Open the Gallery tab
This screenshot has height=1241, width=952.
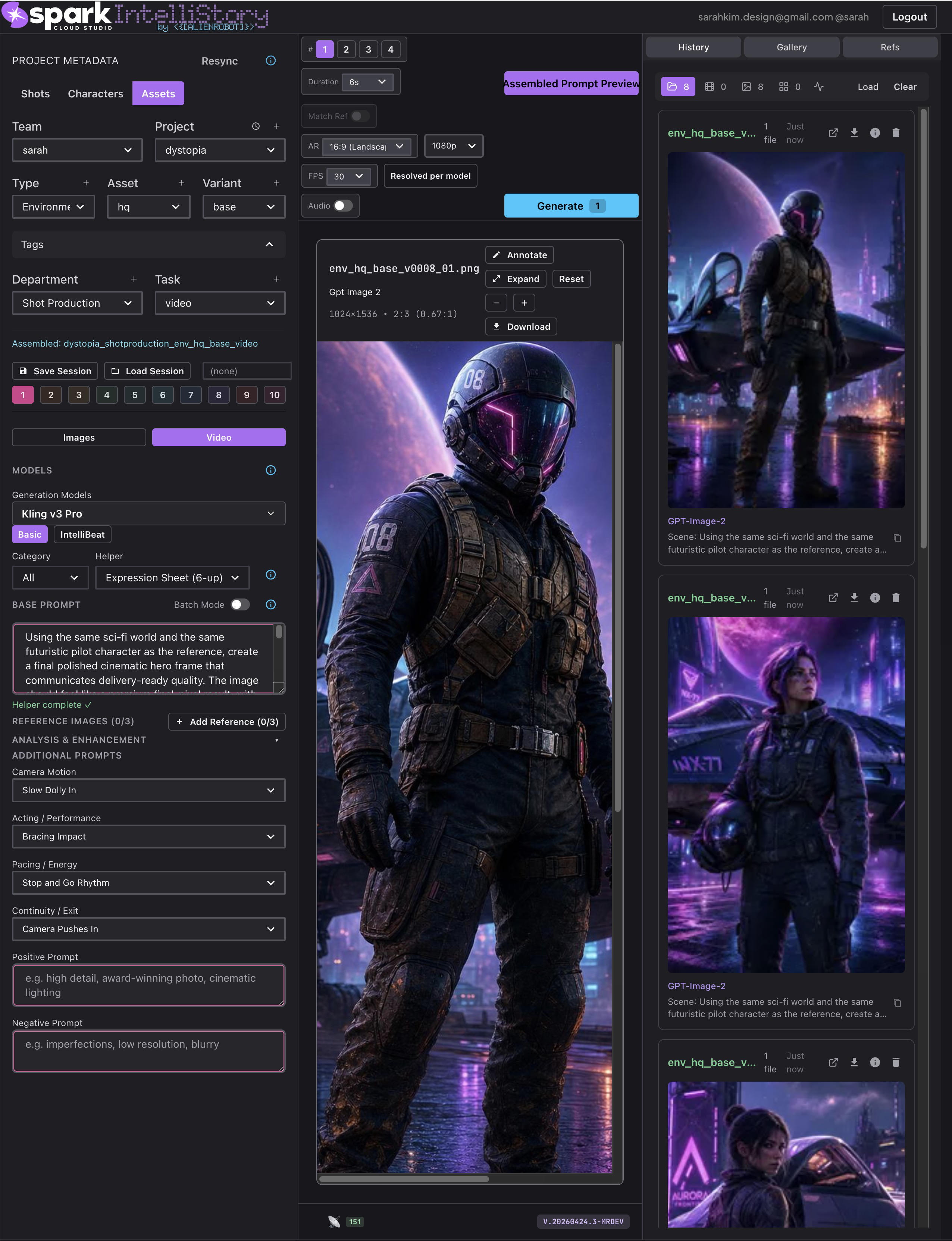[792, 47]
